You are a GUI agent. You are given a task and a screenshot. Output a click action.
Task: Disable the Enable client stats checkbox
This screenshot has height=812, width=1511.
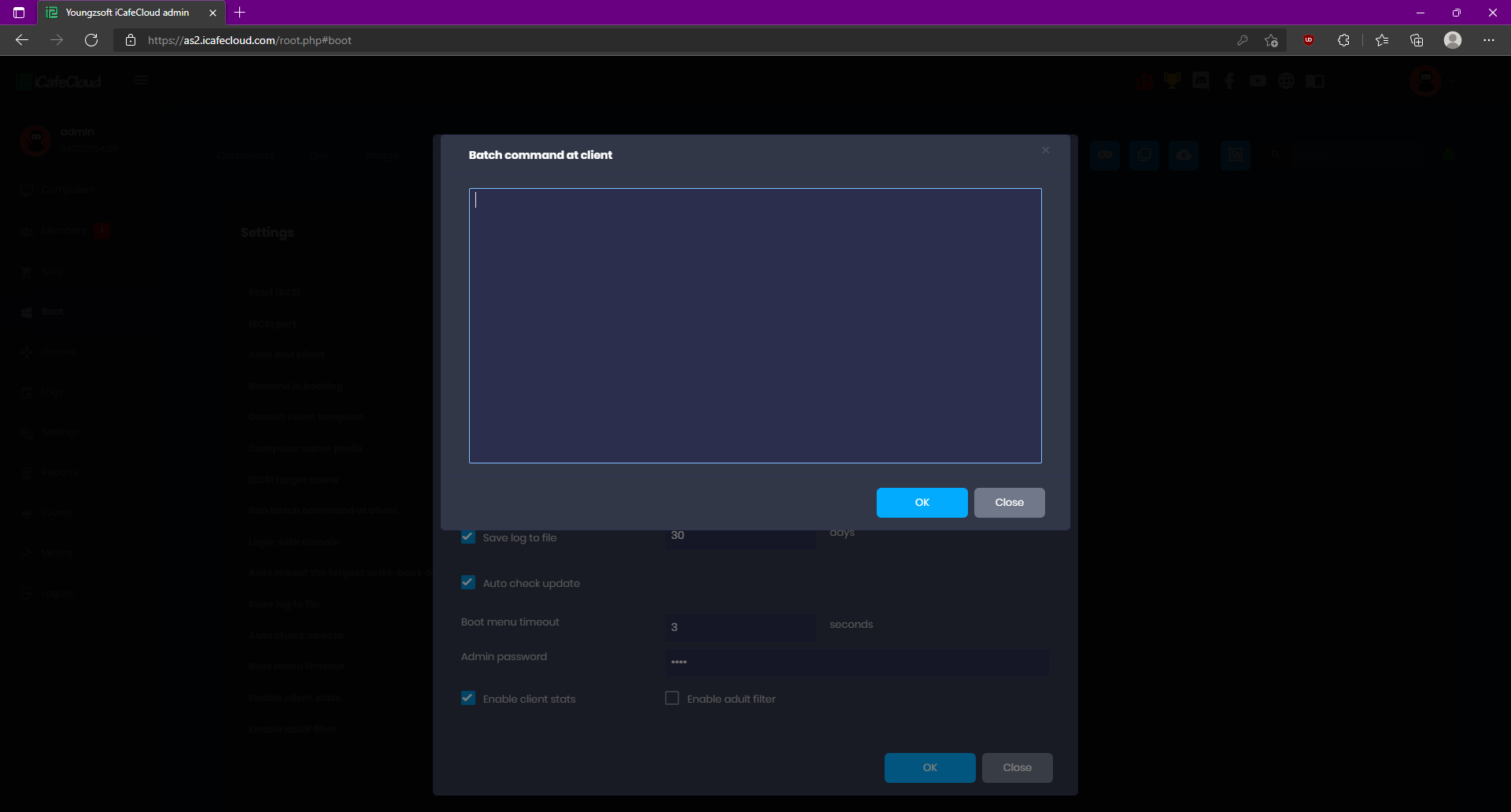[x=467, y=698]
